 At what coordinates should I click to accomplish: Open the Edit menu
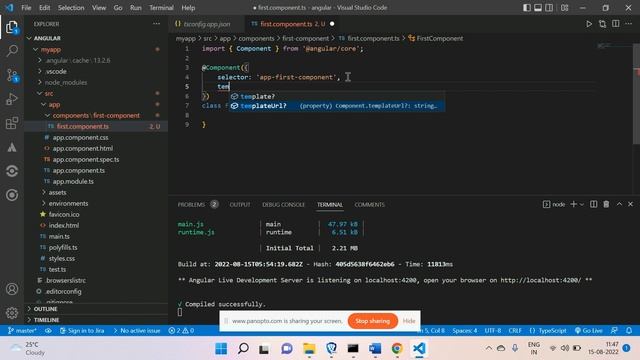point(44,8)
